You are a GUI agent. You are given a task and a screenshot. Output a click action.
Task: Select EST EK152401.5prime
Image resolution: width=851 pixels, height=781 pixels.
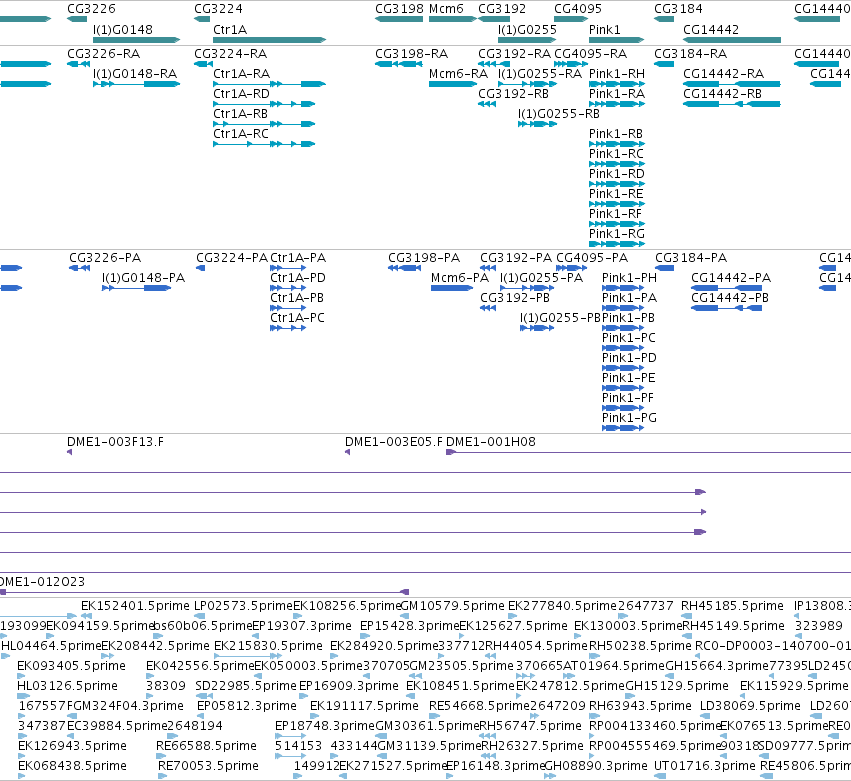pyautogui.click(x=135, y=605)
